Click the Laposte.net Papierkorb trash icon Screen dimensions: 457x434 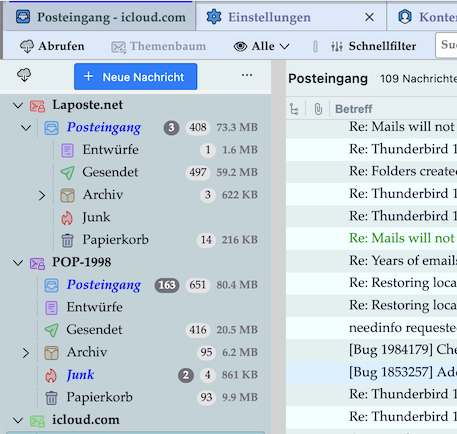tap(67, 240)
